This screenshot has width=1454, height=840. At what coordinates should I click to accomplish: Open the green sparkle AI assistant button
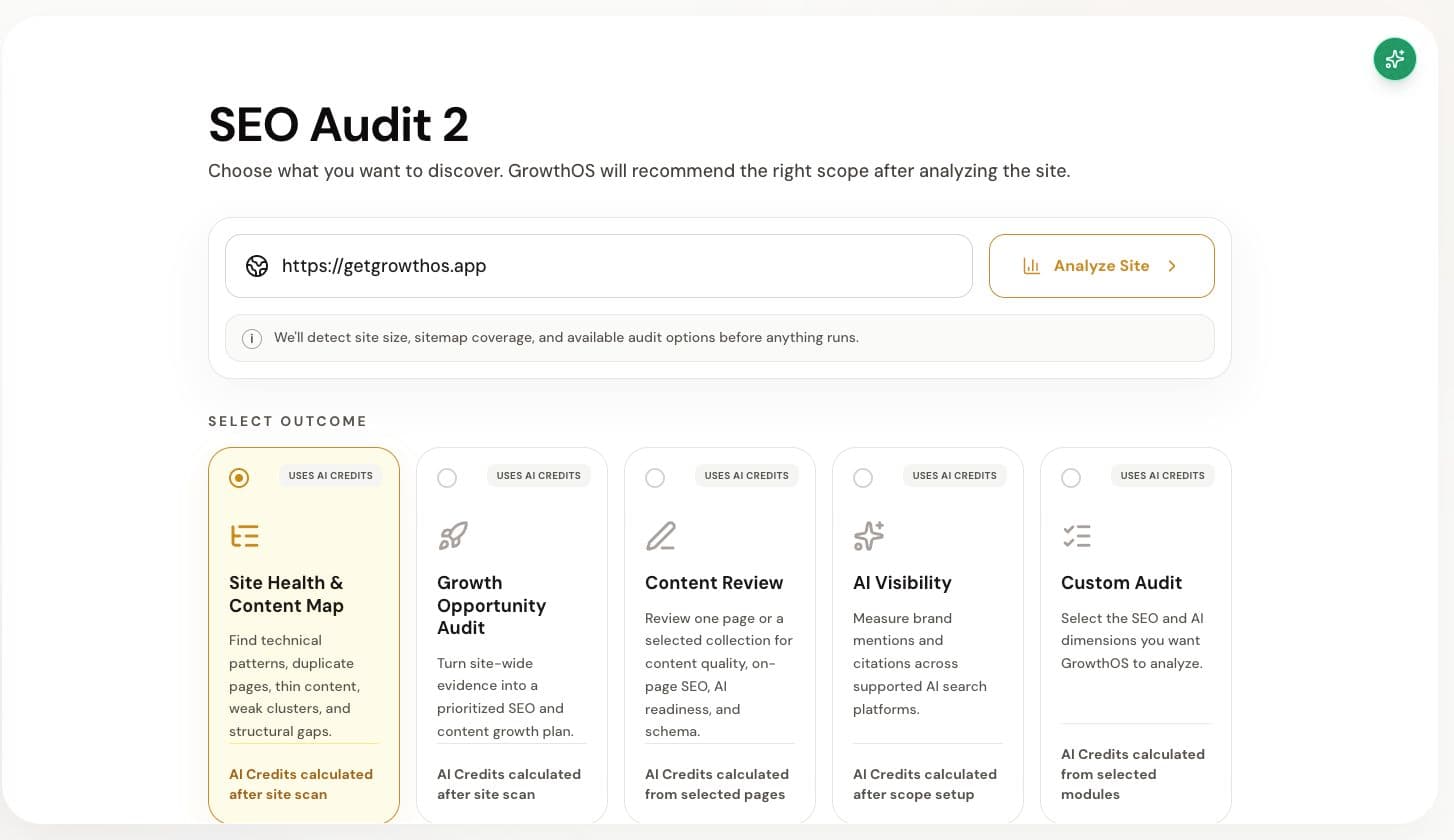[1394, 59]
